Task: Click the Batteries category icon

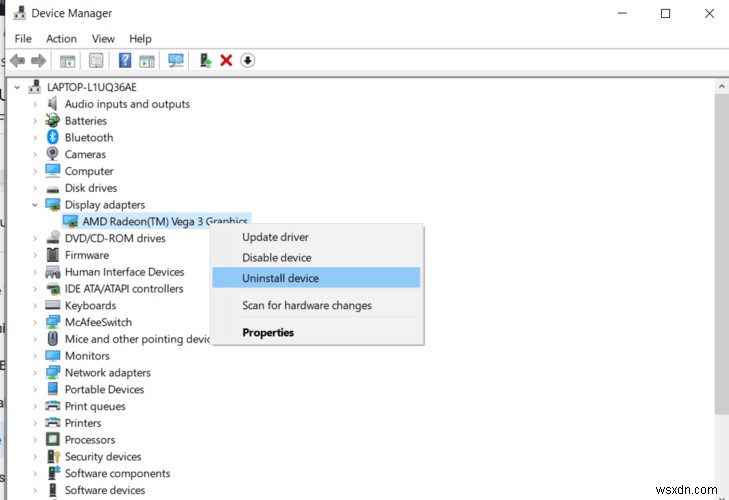Action: tap(53, 120)
